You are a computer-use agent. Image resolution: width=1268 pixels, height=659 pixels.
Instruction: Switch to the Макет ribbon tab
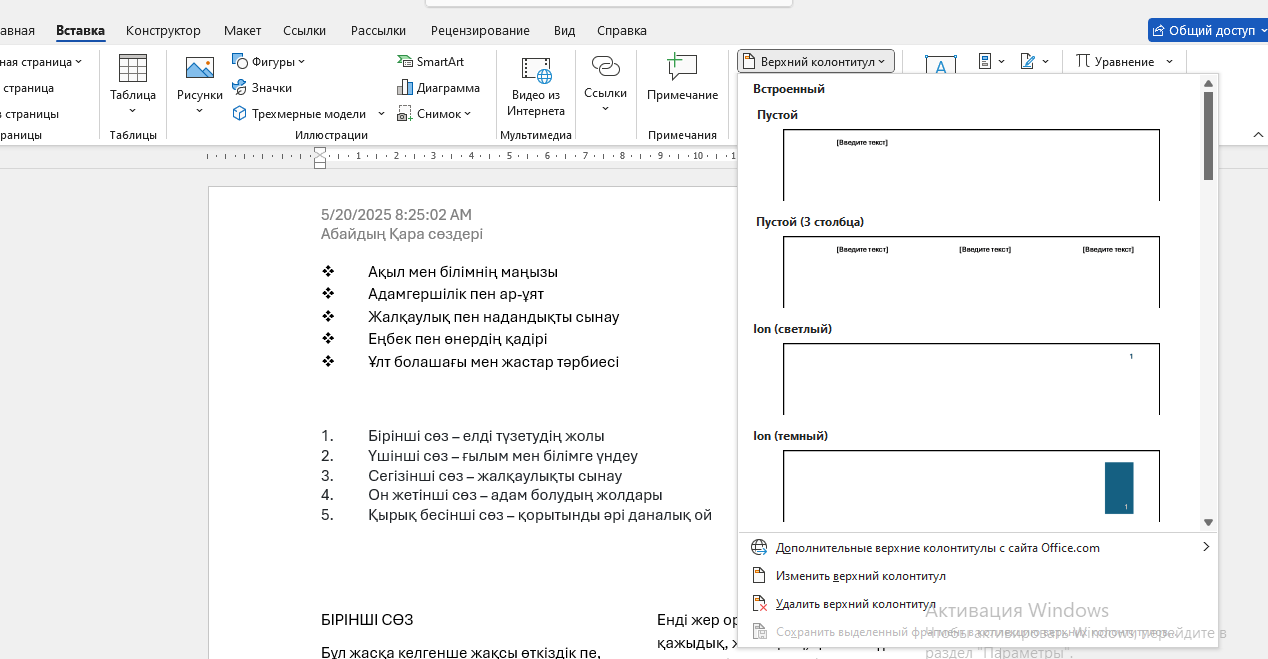242,30
